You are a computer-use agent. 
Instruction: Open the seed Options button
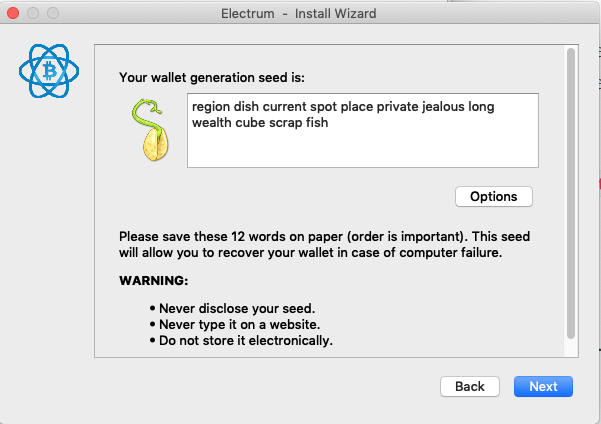click(x=494, y=197)
